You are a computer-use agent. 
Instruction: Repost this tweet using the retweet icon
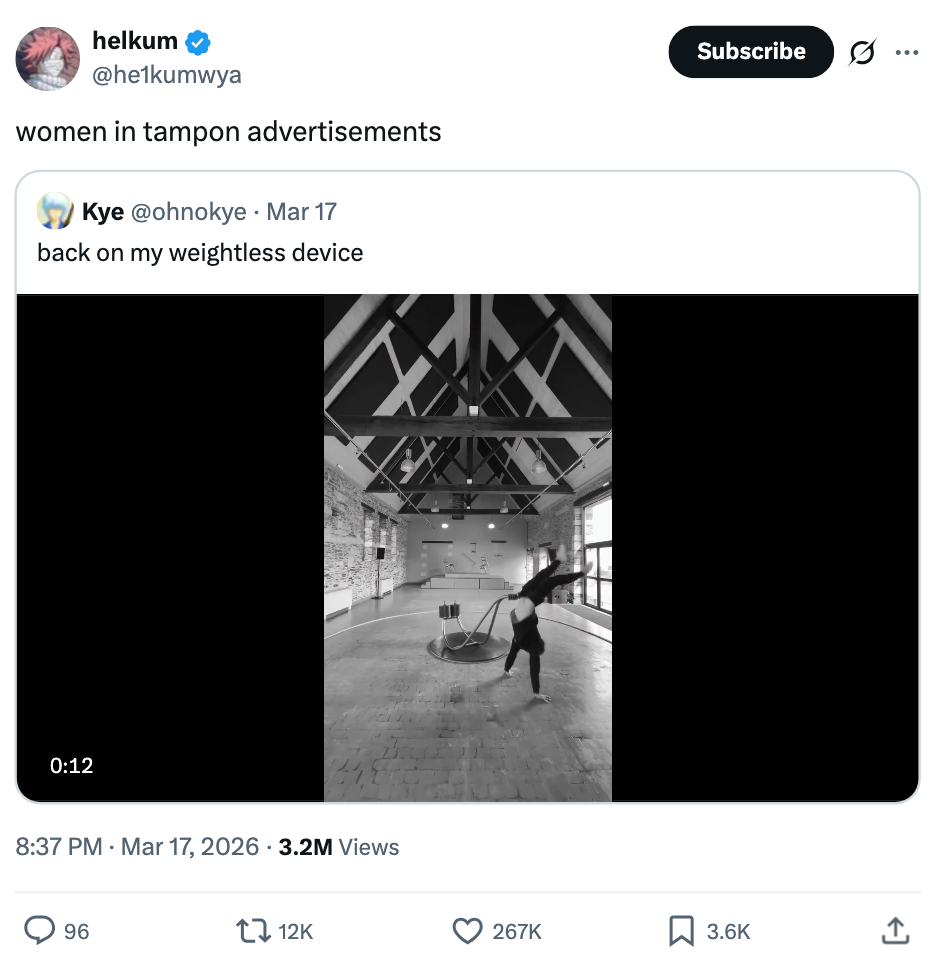(254, 931)
